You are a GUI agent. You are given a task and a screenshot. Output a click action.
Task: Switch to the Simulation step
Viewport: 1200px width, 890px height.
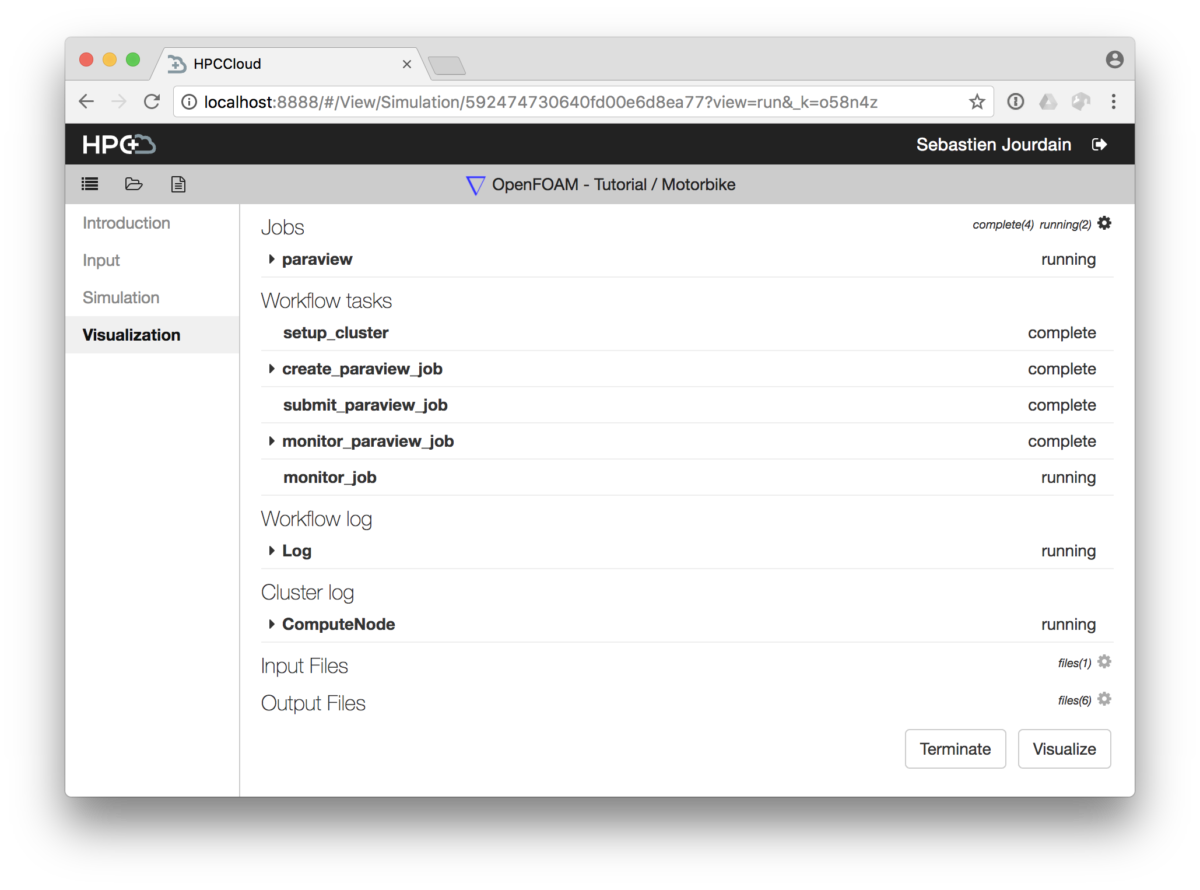click(x=121, y=298)
